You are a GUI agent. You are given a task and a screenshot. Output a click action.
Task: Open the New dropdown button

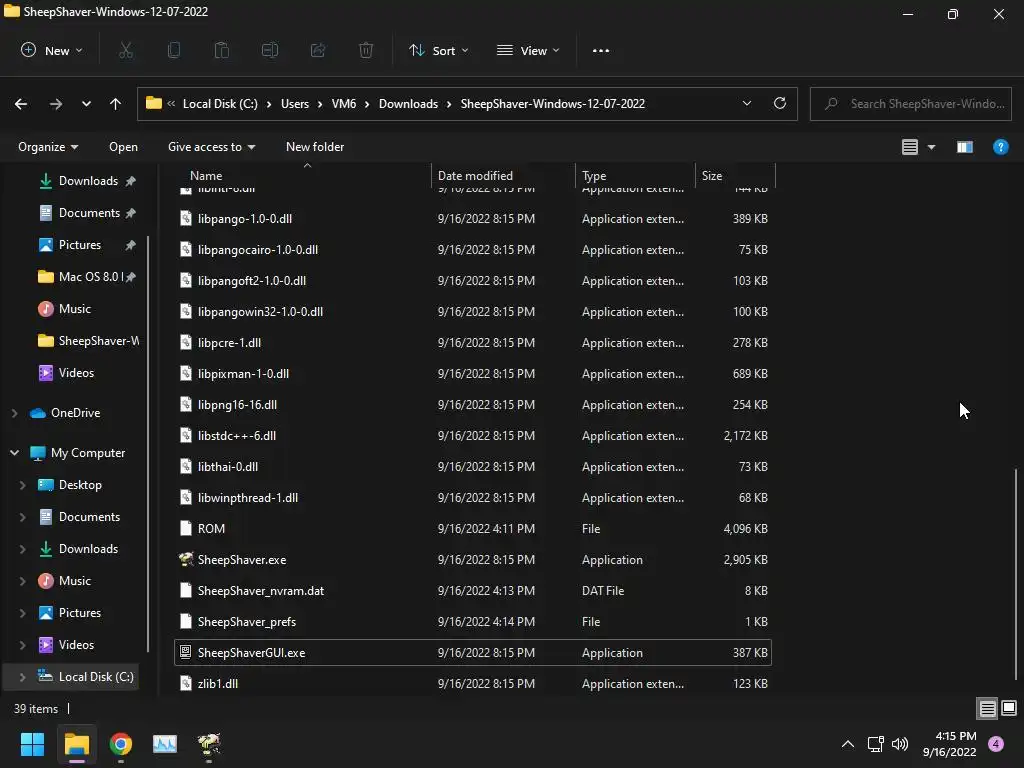pyautogui.click(x=52, y=50)
